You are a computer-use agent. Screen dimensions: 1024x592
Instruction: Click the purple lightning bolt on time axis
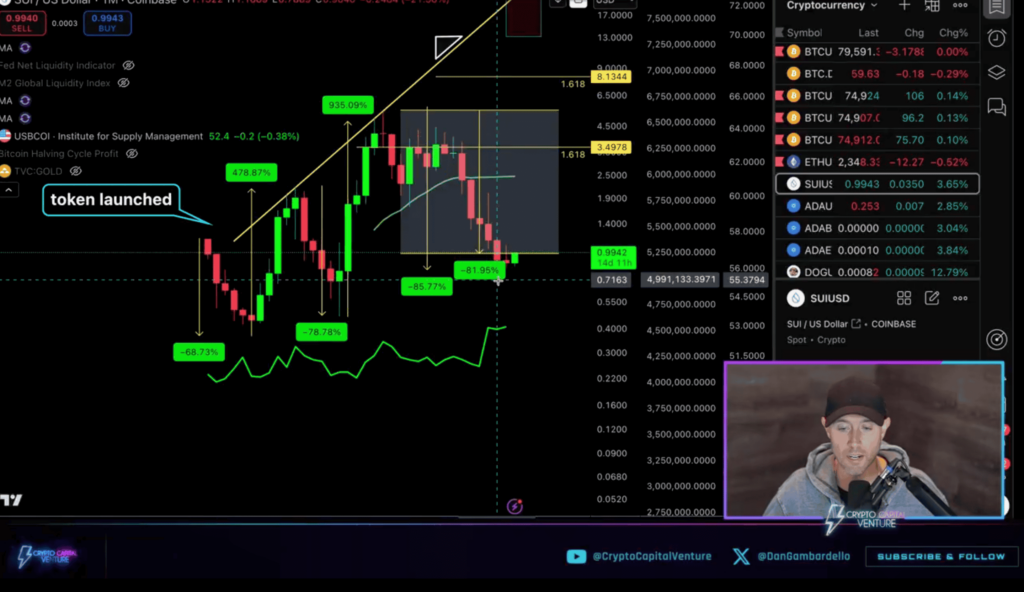coord(515,506)
